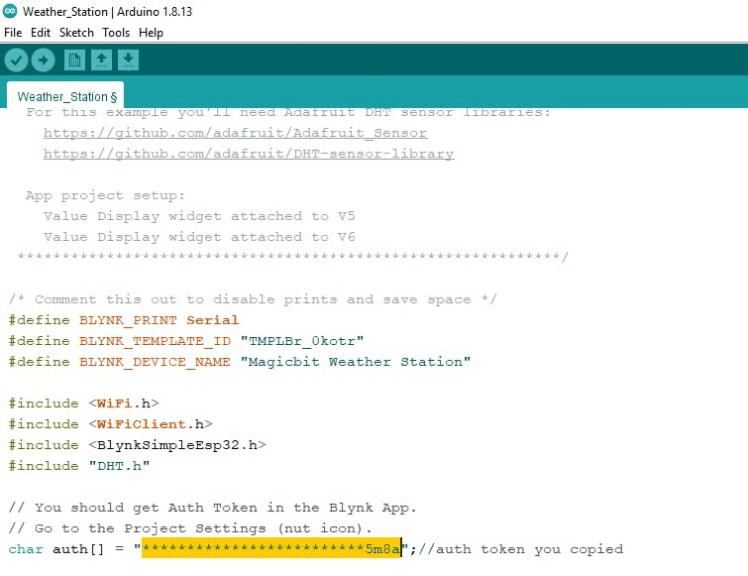Click the BLYNK_TEMPLATE_ID define line

186,341
